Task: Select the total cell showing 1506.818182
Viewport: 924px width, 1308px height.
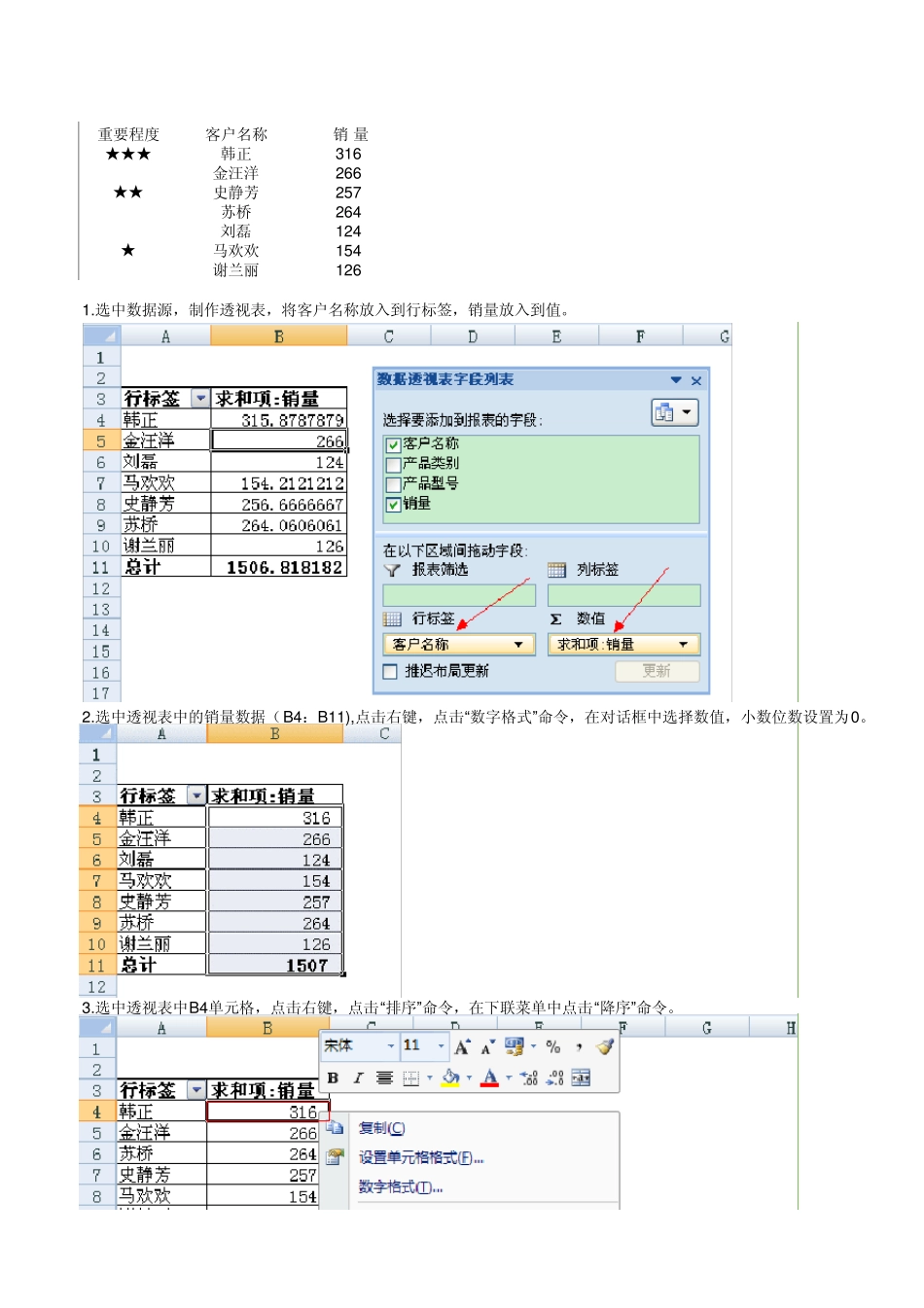Action: click(x=279, y=567)
